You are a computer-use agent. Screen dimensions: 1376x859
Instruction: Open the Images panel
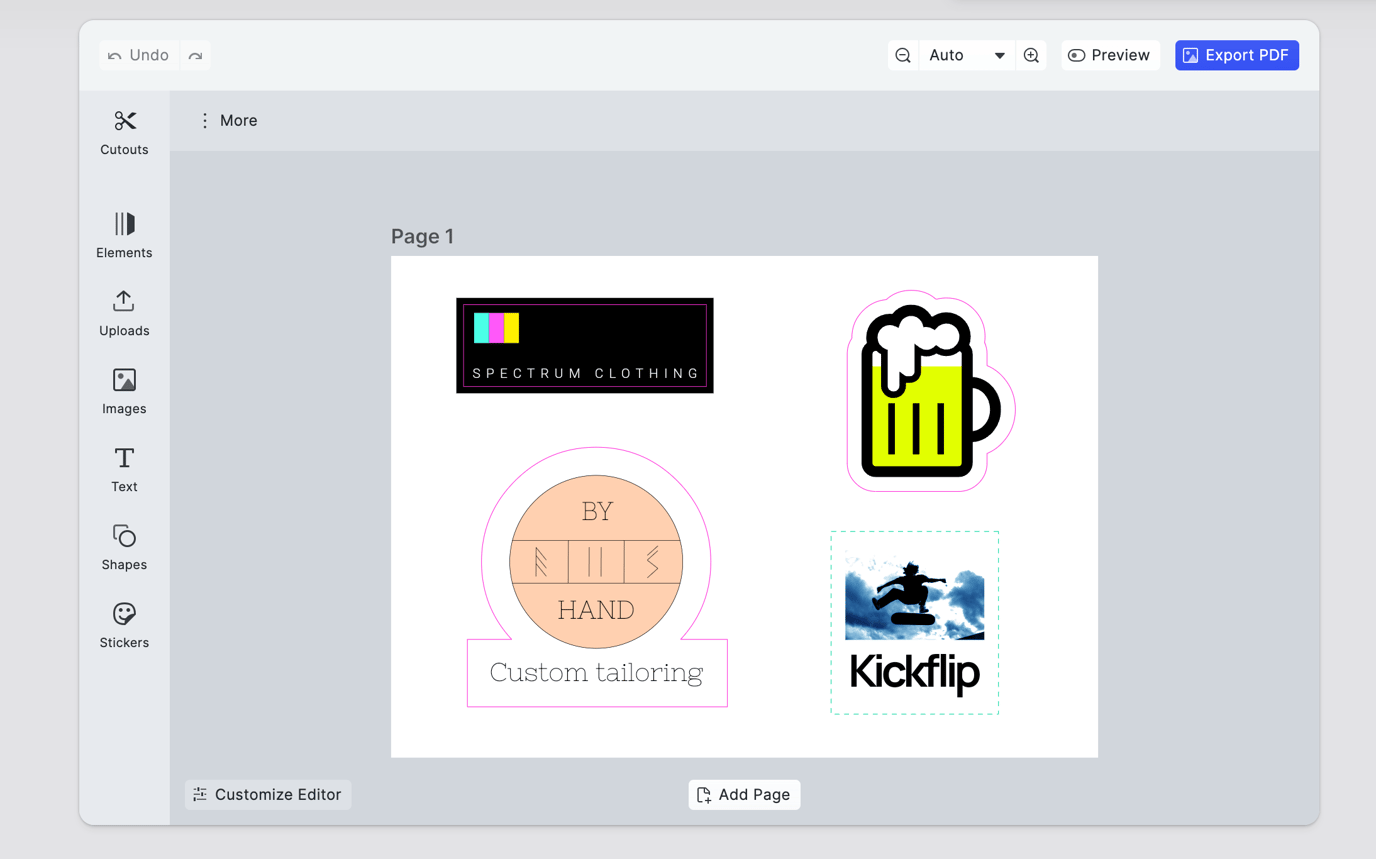(124, 390)
